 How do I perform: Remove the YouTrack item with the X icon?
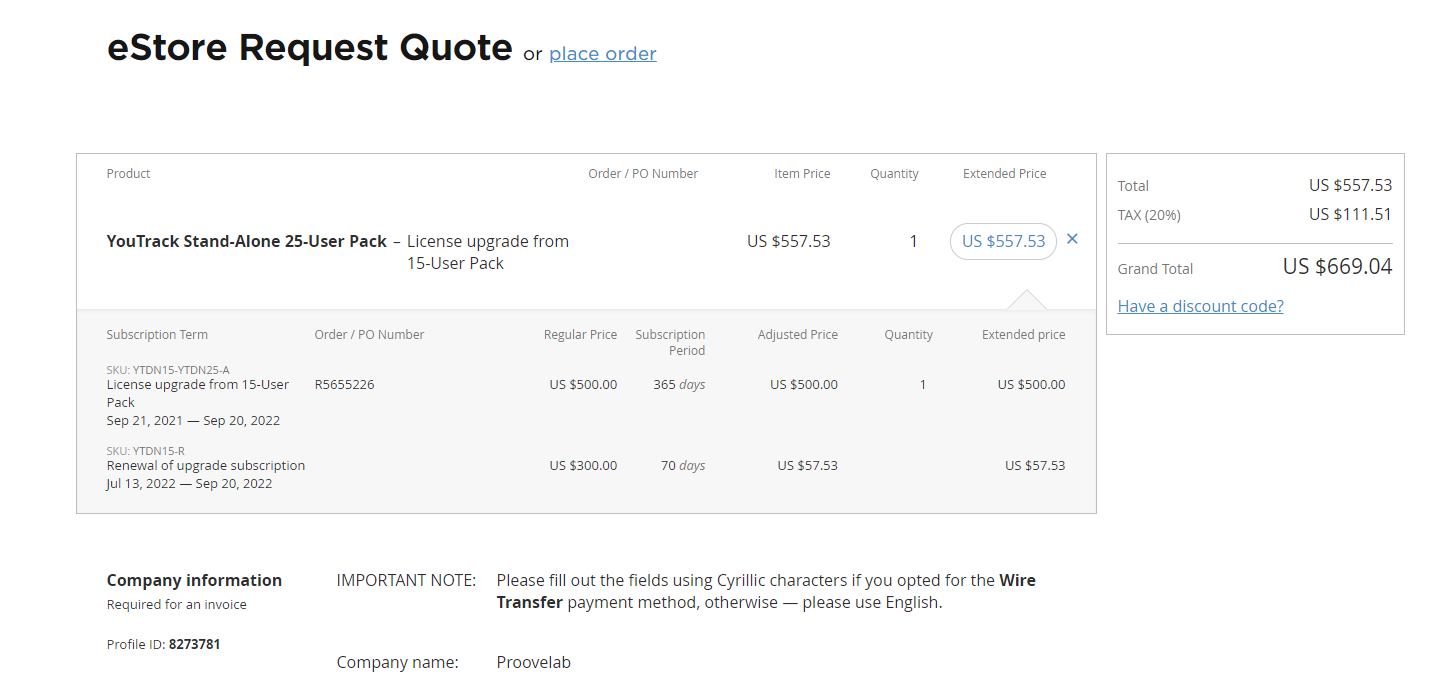1072,239
